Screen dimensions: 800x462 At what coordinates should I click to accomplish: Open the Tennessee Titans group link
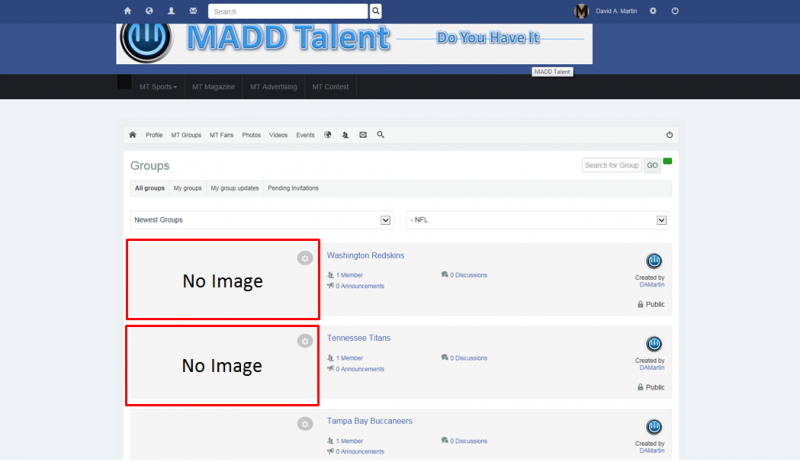pyautogui.click(x=359, y=338)
